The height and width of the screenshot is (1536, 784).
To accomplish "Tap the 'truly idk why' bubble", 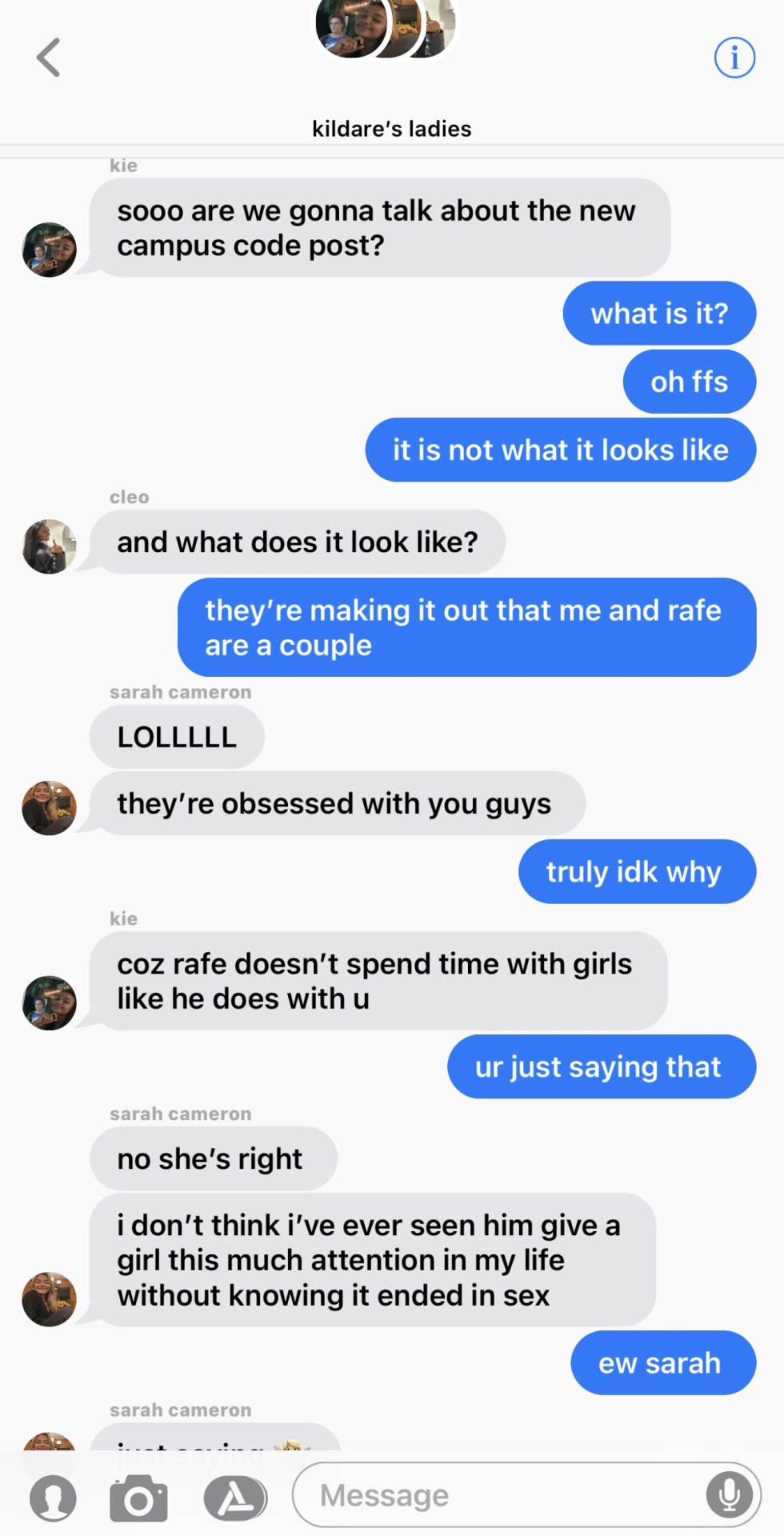I will pyautogui.click(x=637, y=871).
